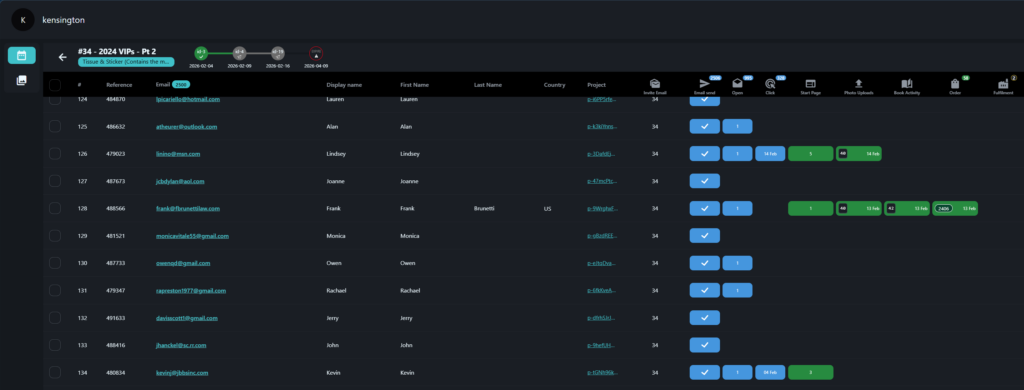The width and height of the screenshot is (1024, 390).
Task: Open email frank@fbrunettilaw.com
Action: pos(187,209)
